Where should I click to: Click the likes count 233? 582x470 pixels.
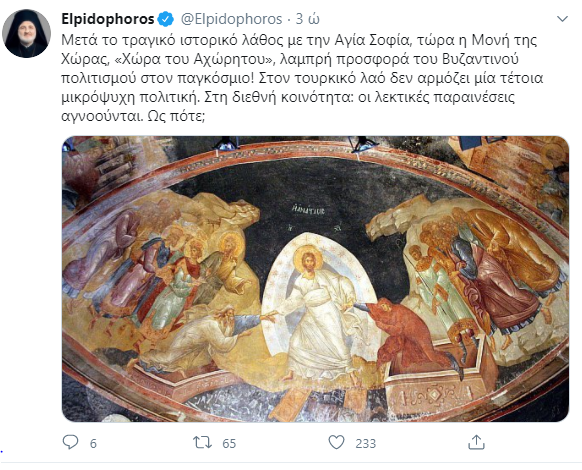366,443
